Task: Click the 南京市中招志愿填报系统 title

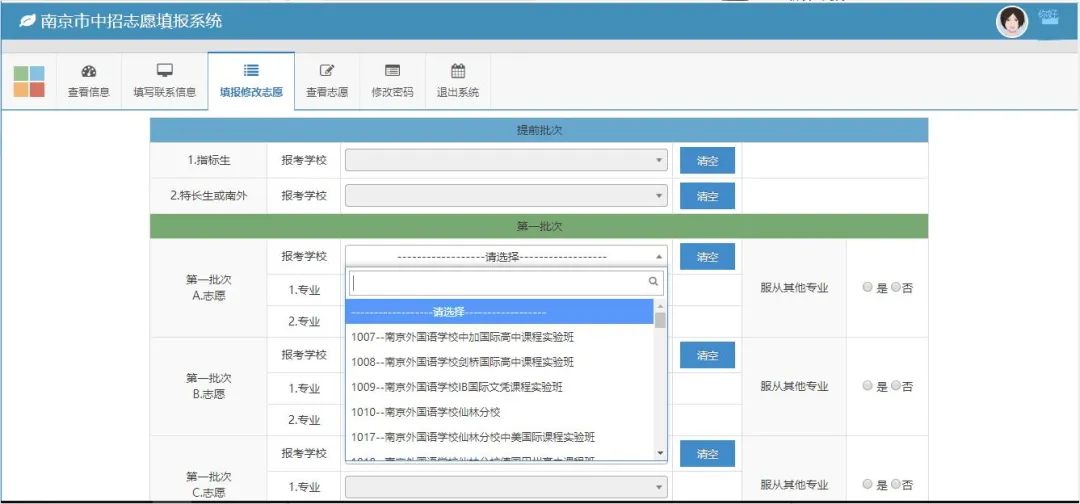Action: point(131,21)
